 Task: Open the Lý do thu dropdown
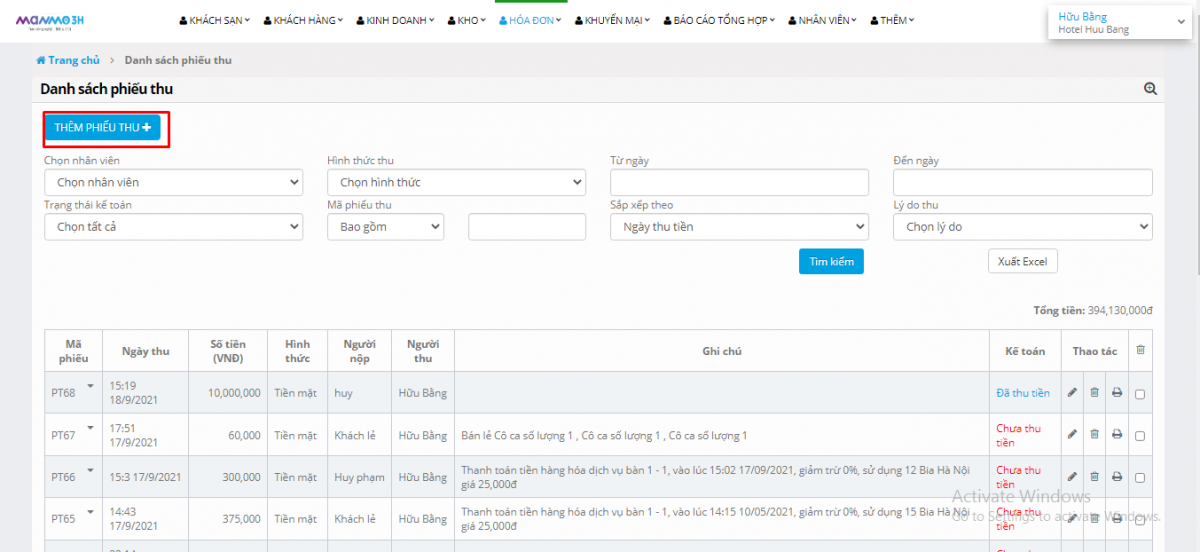(1022, 227)
